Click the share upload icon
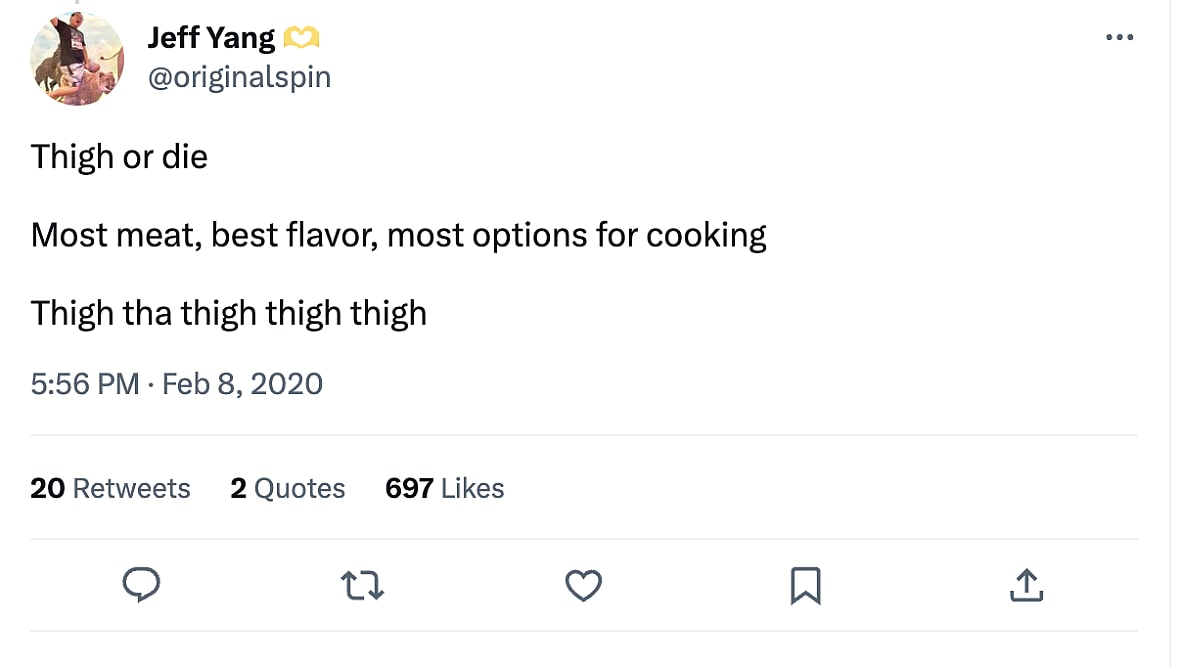 tap(1025, 585)
